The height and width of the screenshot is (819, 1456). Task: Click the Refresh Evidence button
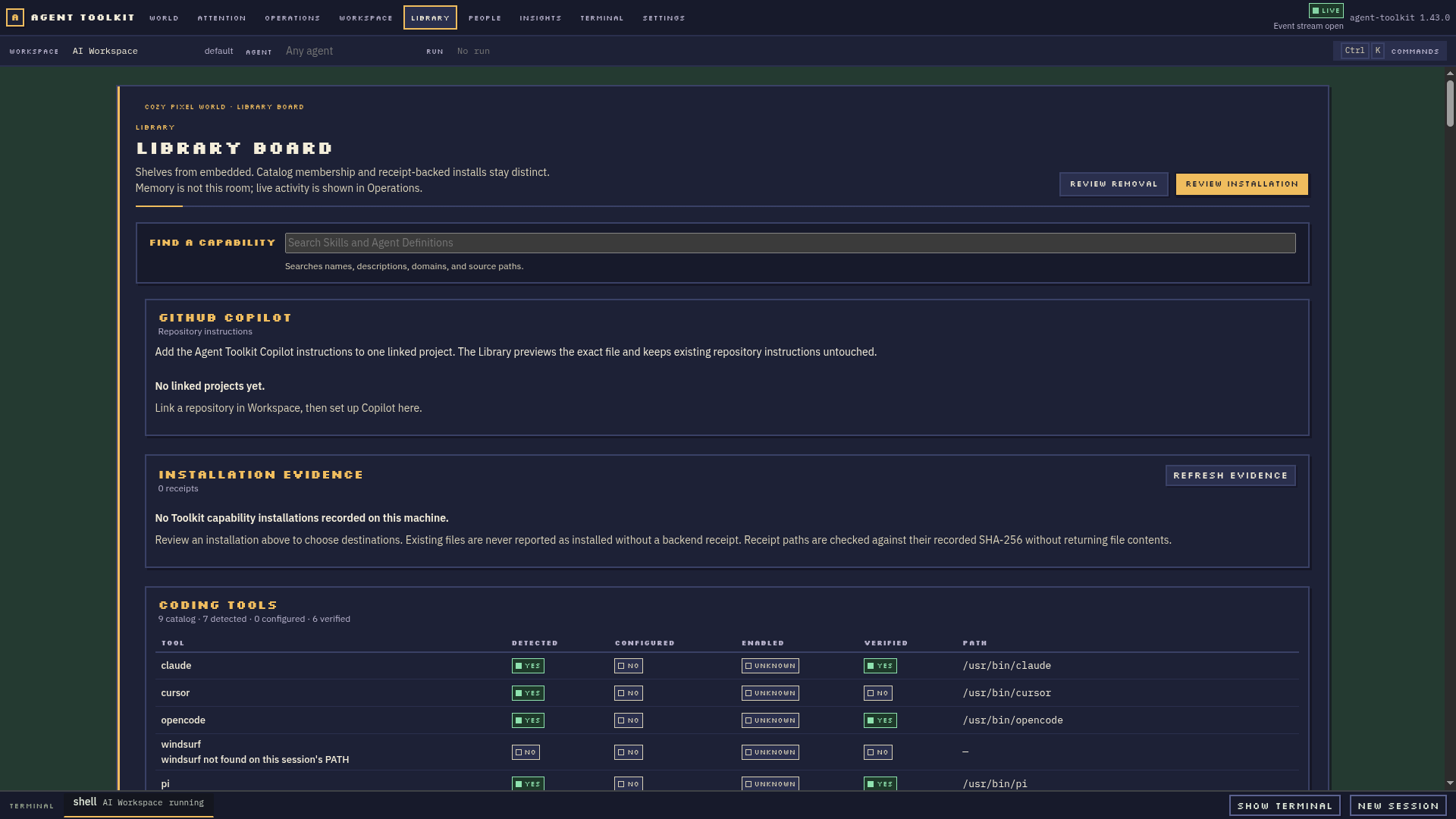(x=1230, y=475)
